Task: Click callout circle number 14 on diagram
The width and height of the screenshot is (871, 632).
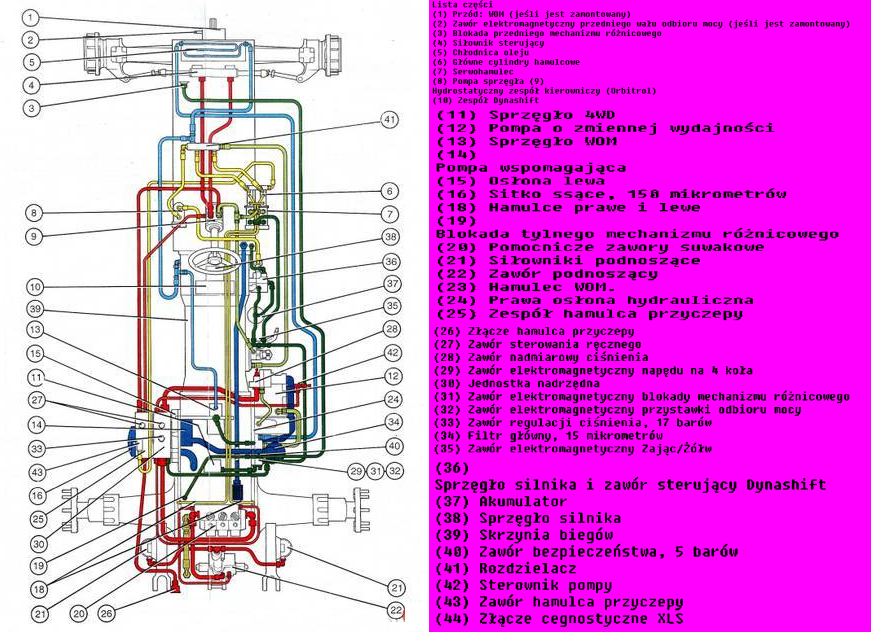Action: 37,425
